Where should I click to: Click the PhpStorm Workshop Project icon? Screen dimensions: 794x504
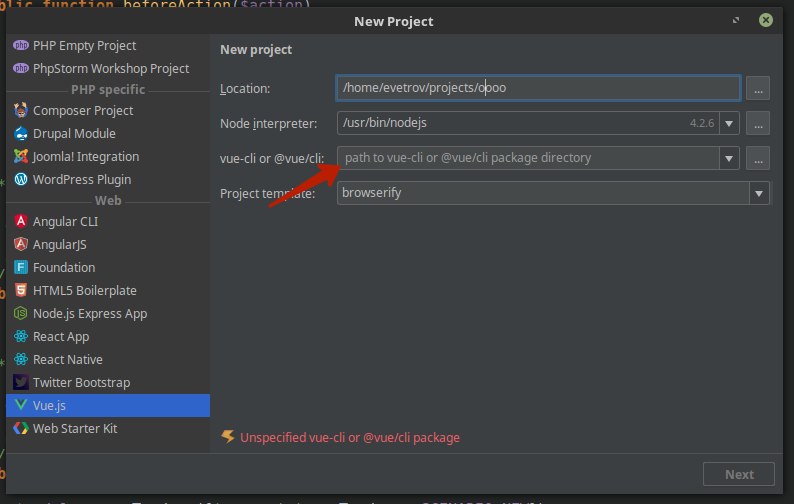21,68
